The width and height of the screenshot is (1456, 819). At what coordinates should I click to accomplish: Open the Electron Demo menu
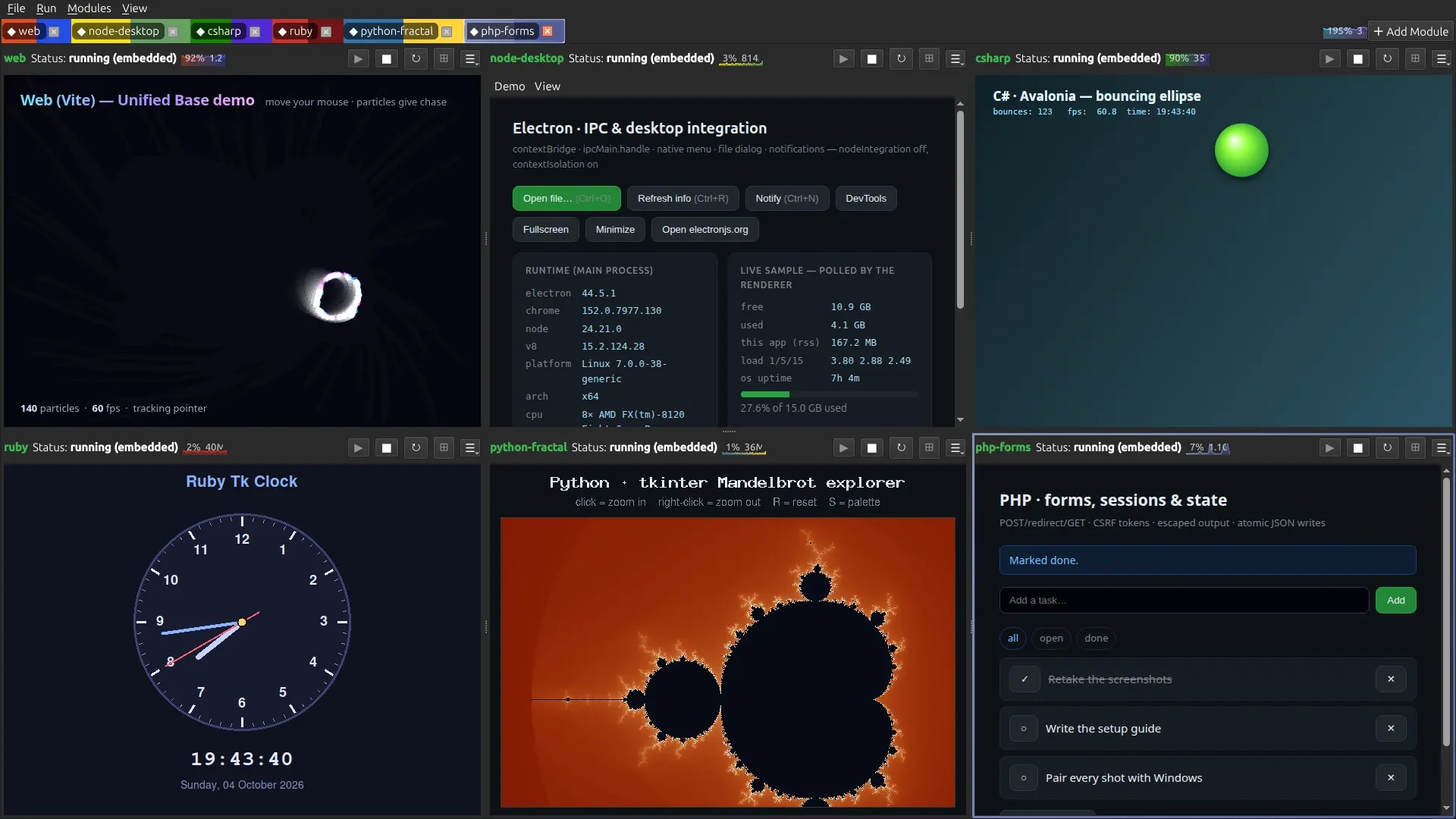(x=510, y=86)
